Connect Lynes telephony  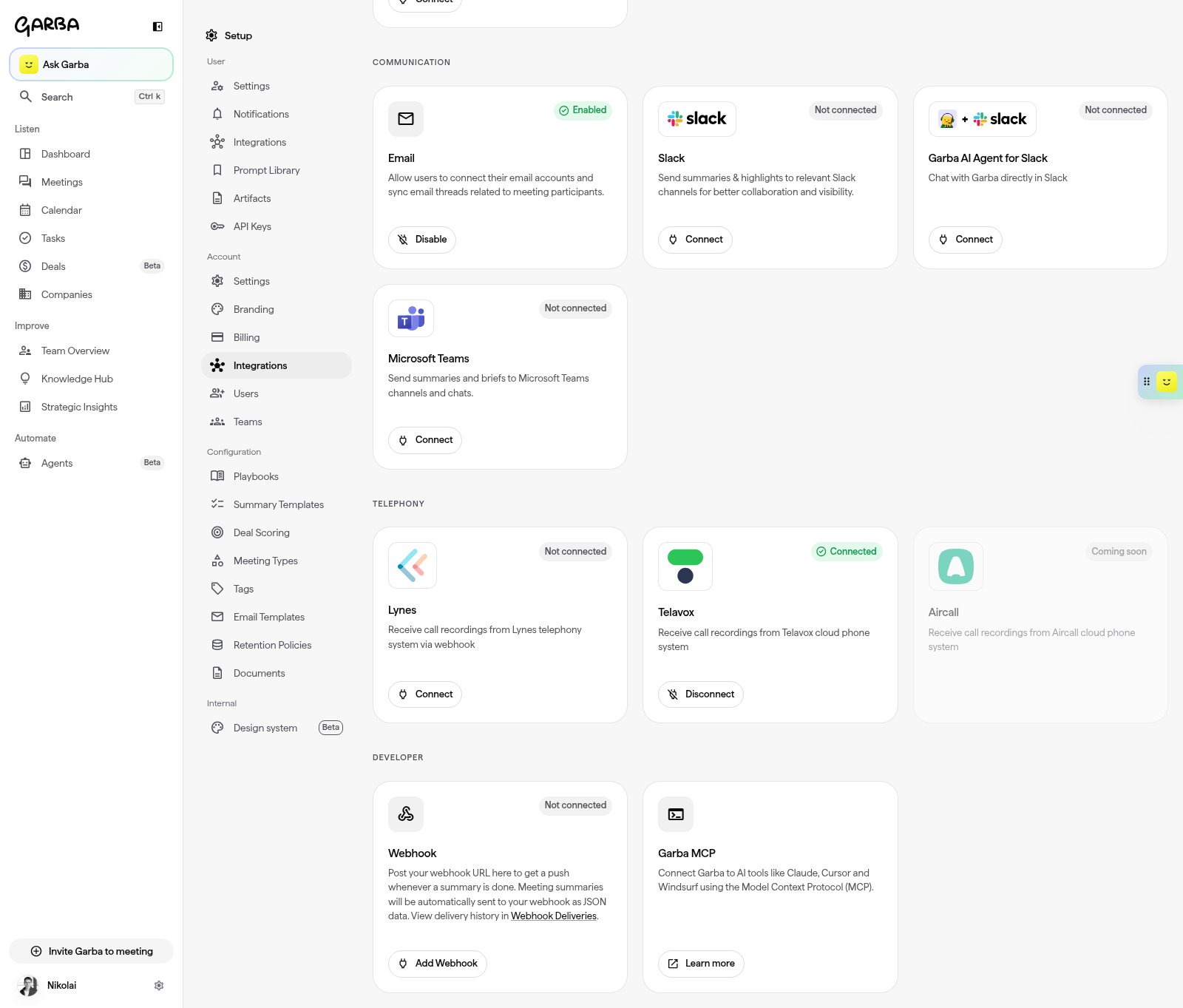click(425, 694)
